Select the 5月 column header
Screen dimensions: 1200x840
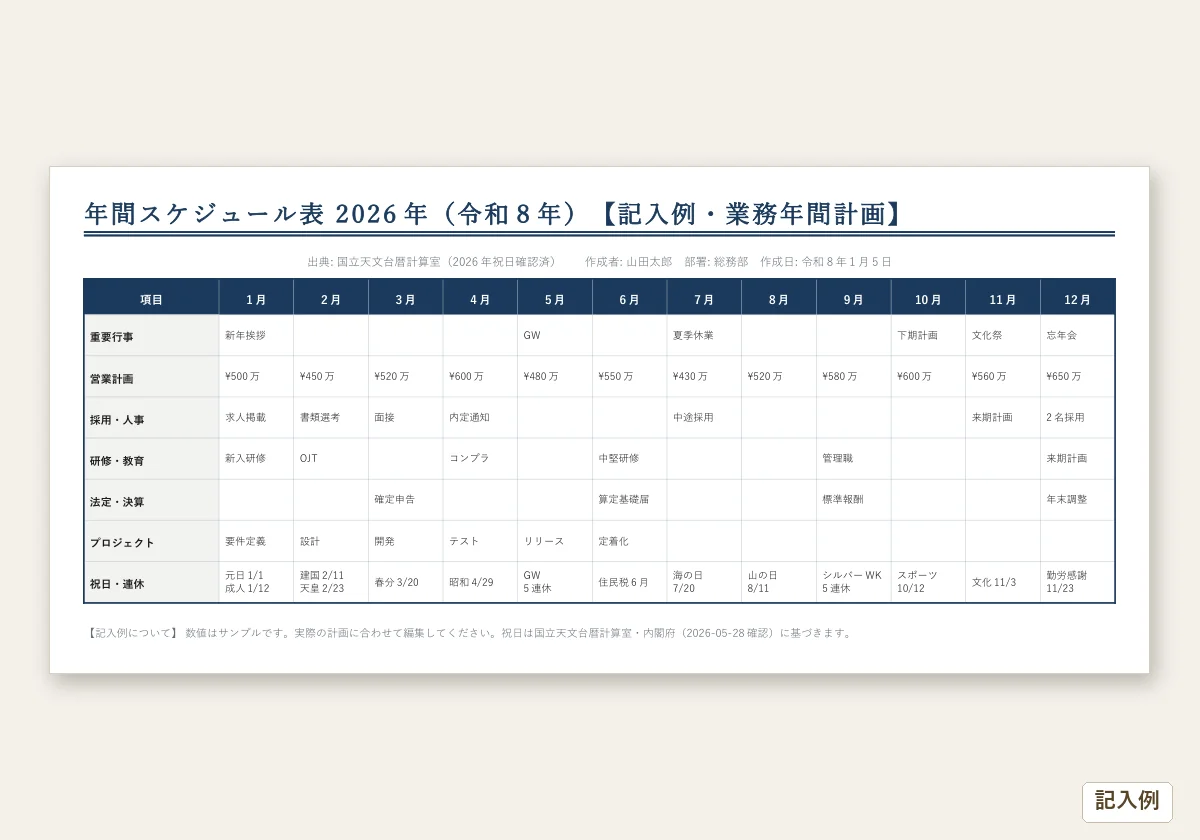click(x=555, y=298)
